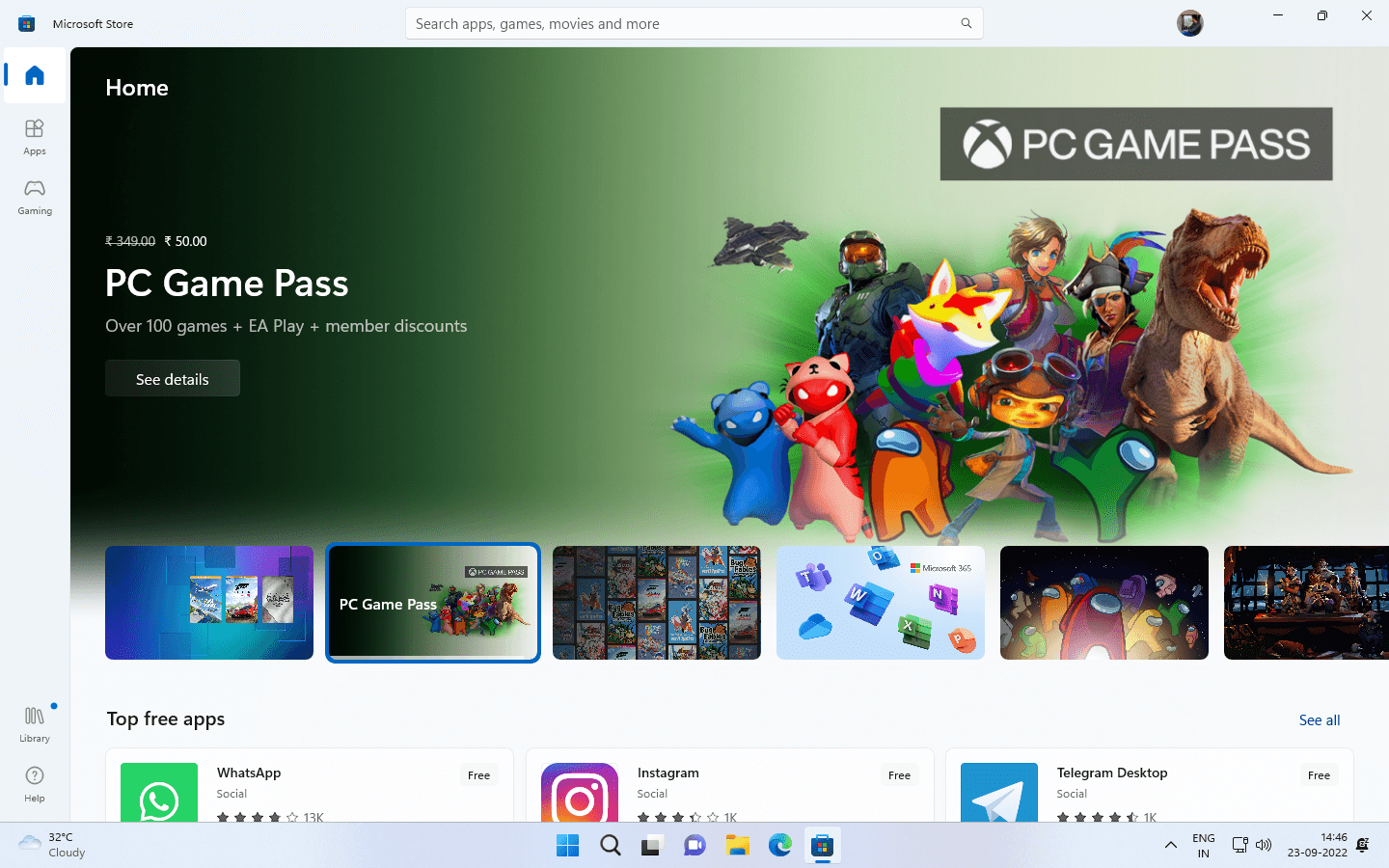The height and width of the screenshot is (868, 1389).
Task: Open the clock showing 14:46
Action: click(1318, 845)
